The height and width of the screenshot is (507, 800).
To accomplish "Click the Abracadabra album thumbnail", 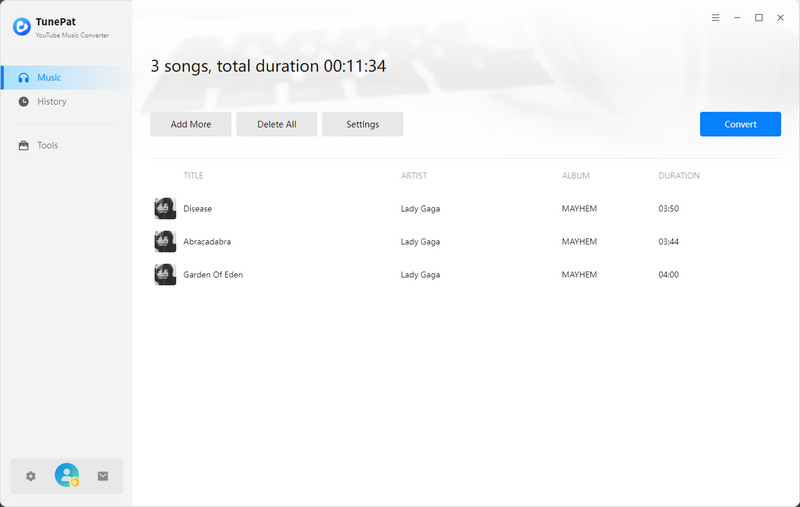I will tap(165, 241).
